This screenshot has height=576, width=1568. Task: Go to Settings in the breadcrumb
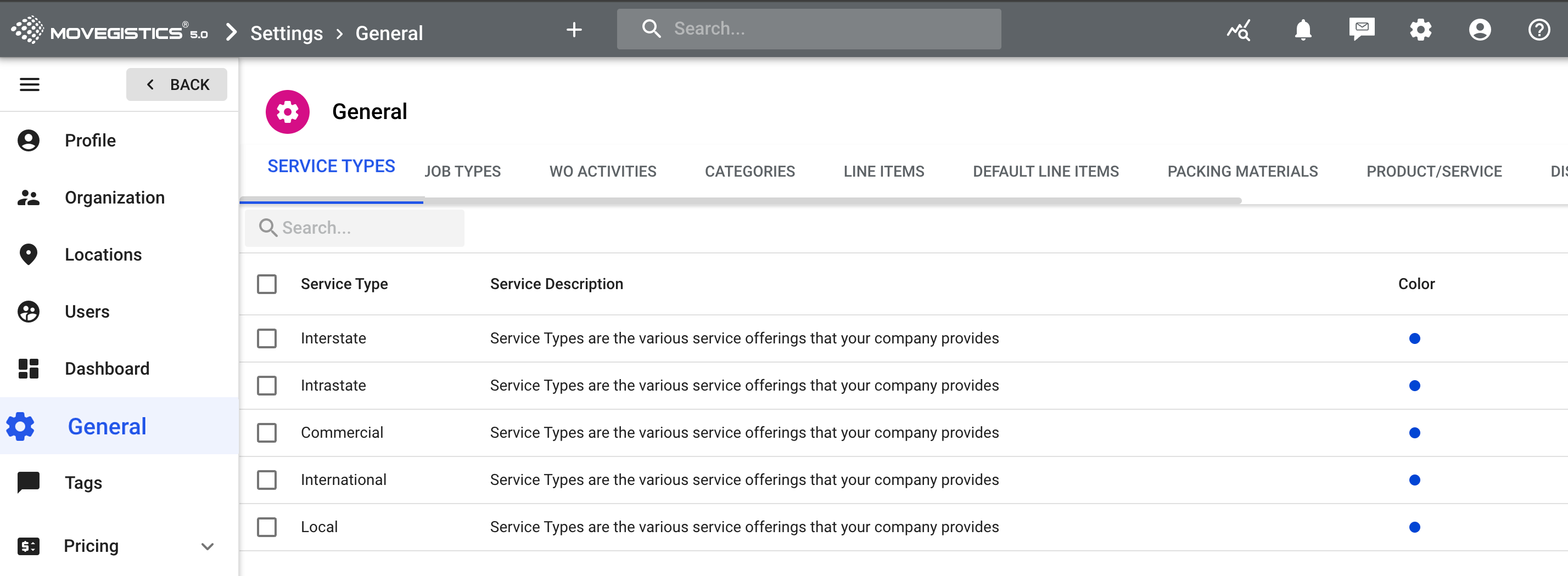[x=286, y=33]
